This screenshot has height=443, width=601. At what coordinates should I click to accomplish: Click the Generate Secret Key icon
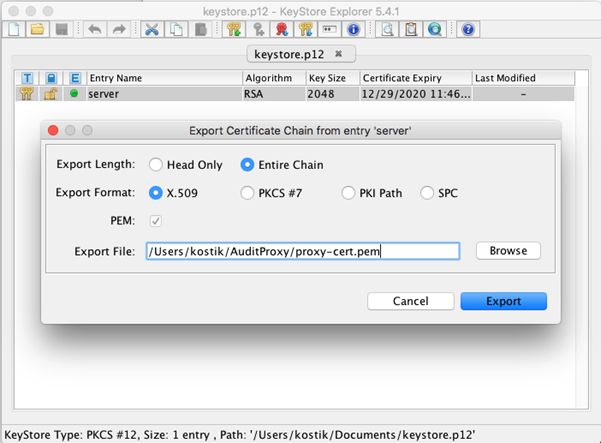258,29
